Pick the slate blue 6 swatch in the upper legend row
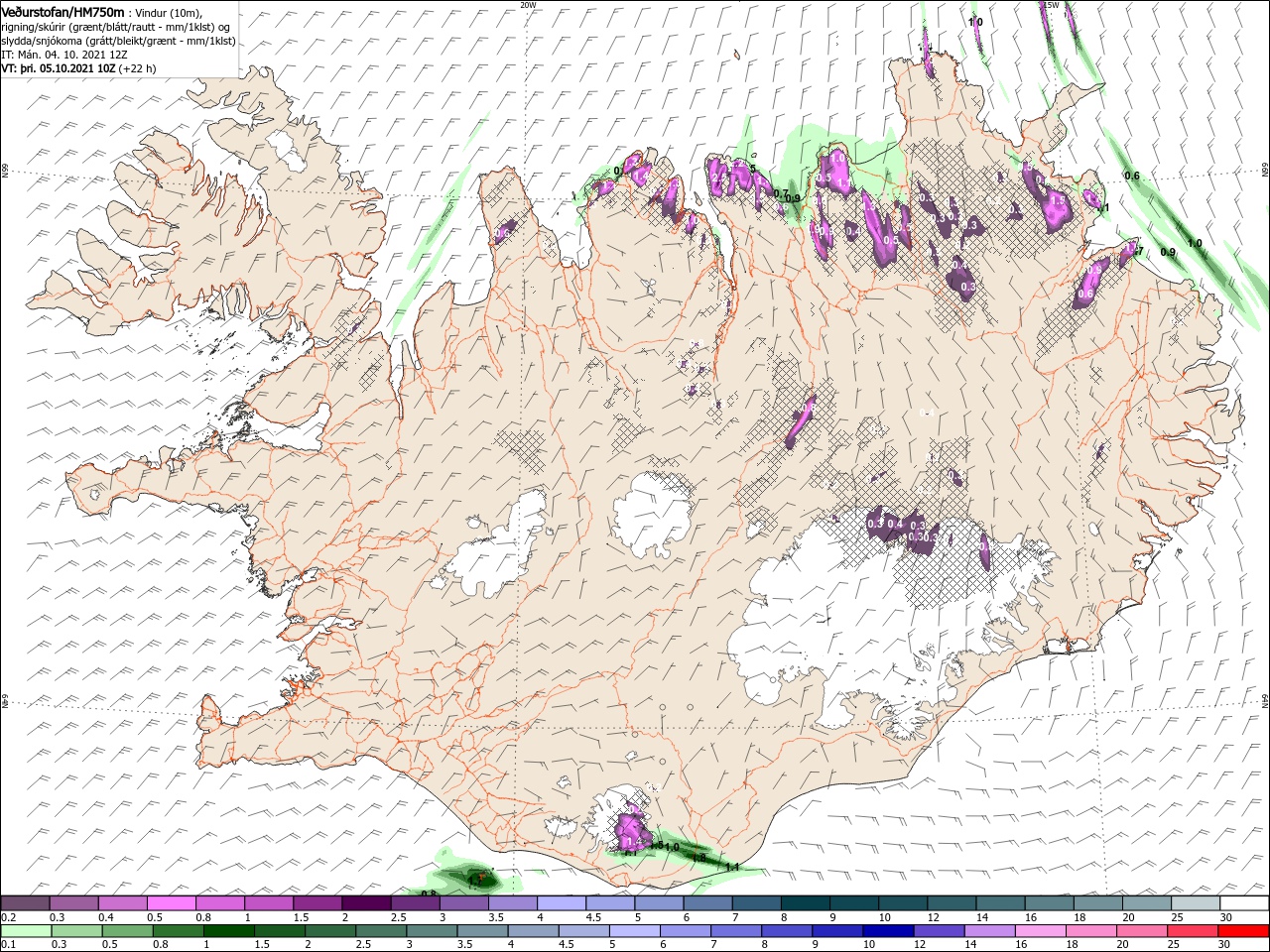1270x952 pixels. [707, 903]
